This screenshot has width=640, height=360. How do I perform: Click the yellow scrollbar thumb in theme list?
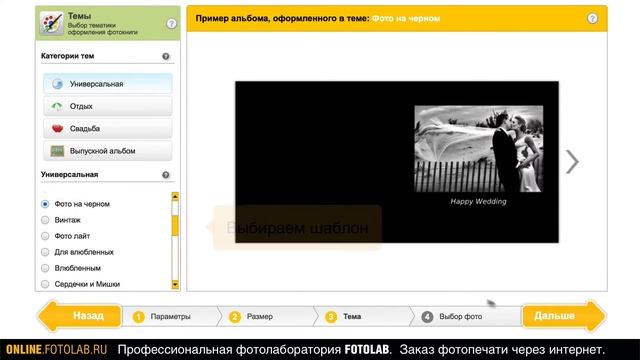coord(175,226)
